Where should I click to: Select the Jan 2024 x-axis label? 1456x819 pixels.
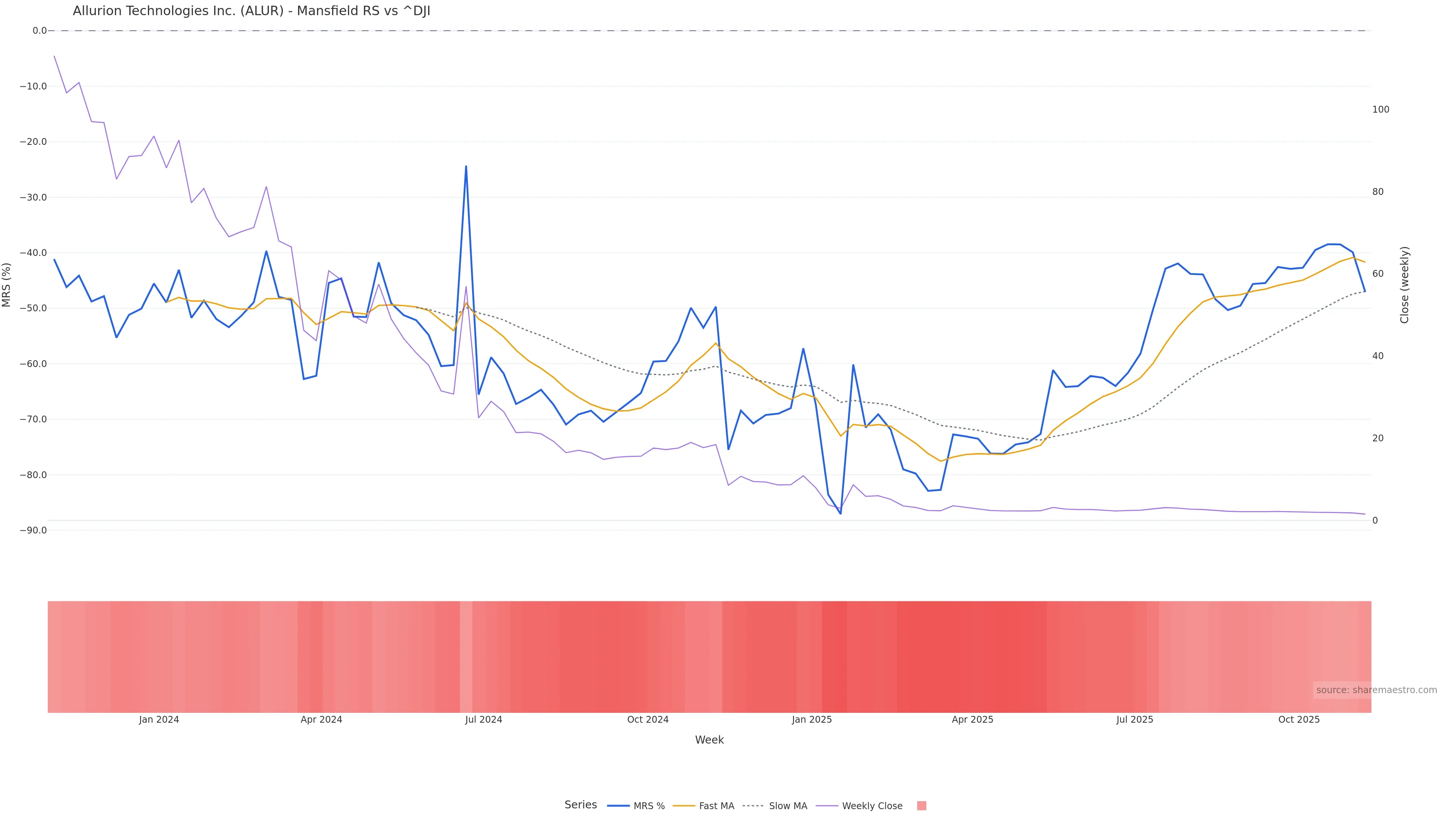[159, 720]
